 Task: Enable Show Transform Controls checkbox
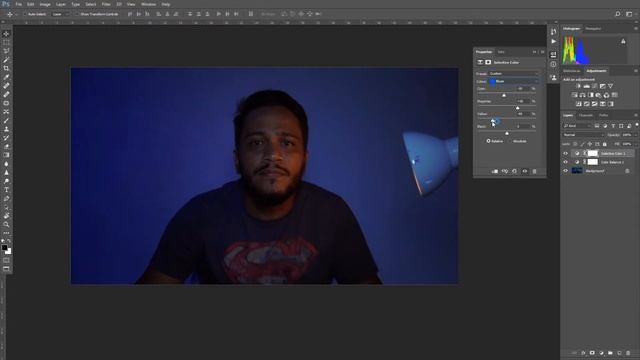(x=77, y=14)
